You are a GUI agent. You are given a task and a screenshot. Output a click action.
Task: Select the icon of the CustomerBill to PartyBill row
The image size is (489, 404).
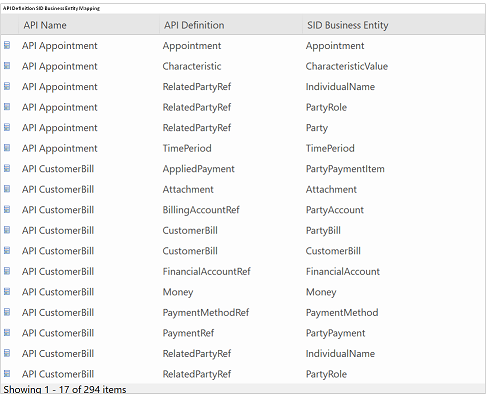click(x=7, y=230)
